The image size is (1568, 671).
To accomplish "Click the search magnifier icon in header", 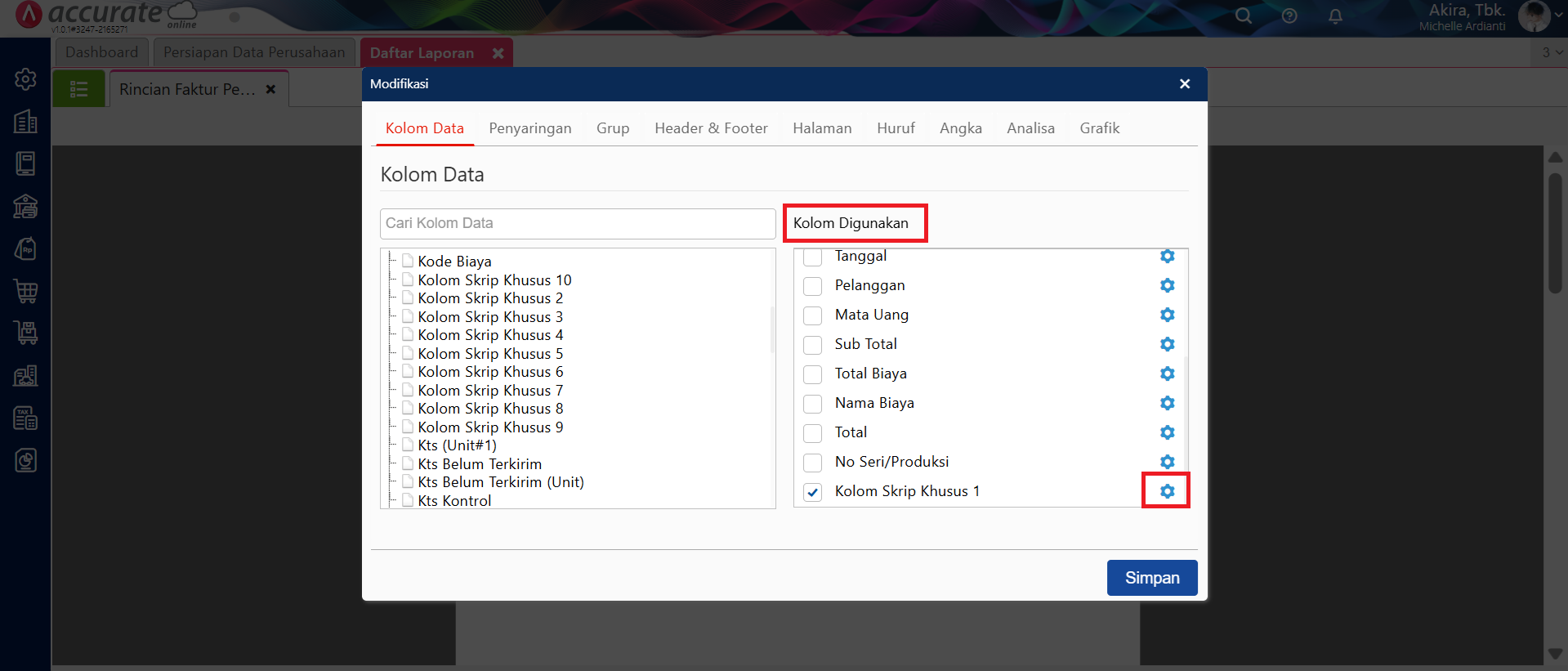I will [x=1243, y=16].
